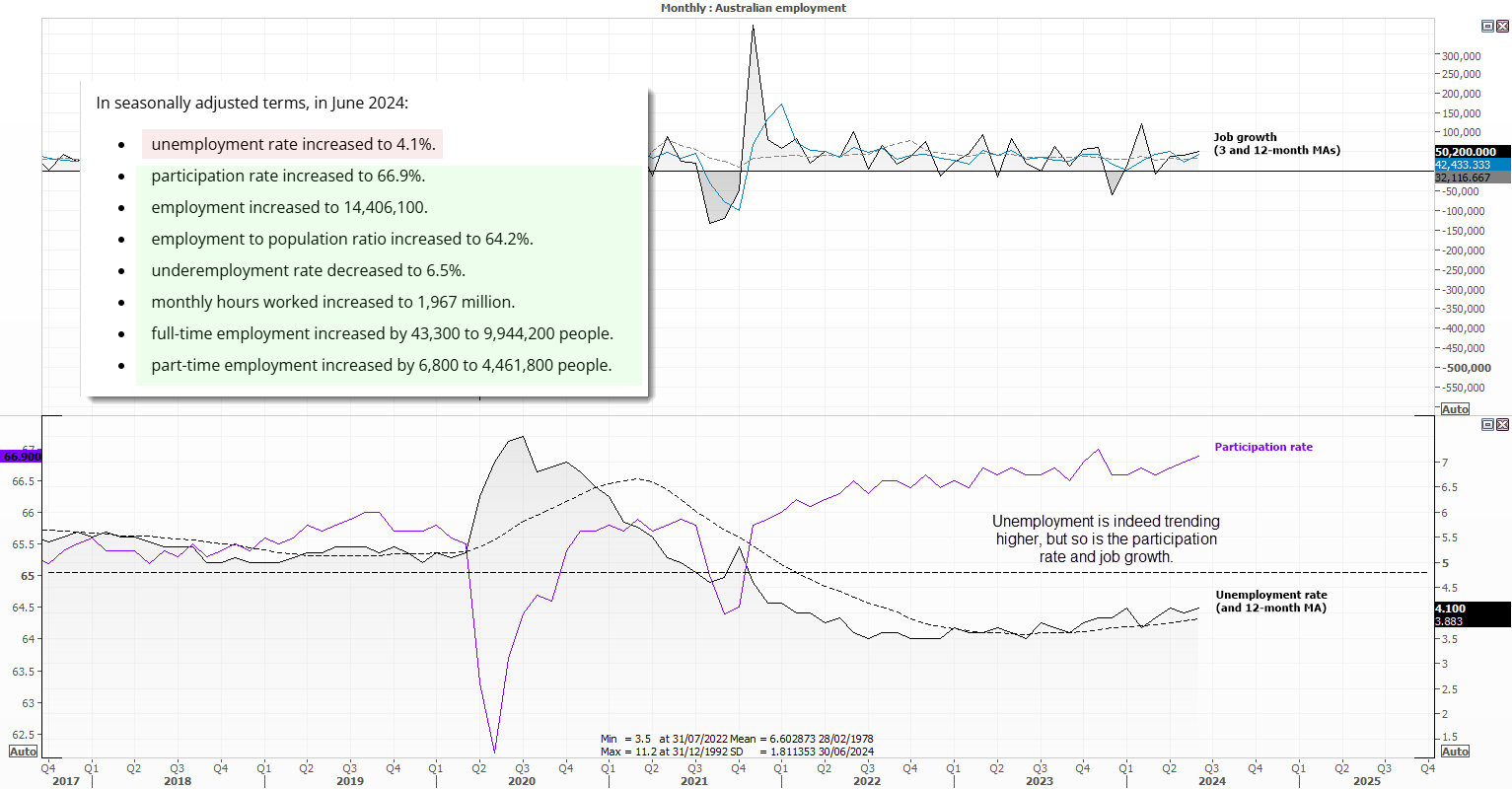This screenshot has height=789, width=1512.
Task: Click the 2024 year label on time axis
Action: pyautogui.click(x=1212, y=781)
